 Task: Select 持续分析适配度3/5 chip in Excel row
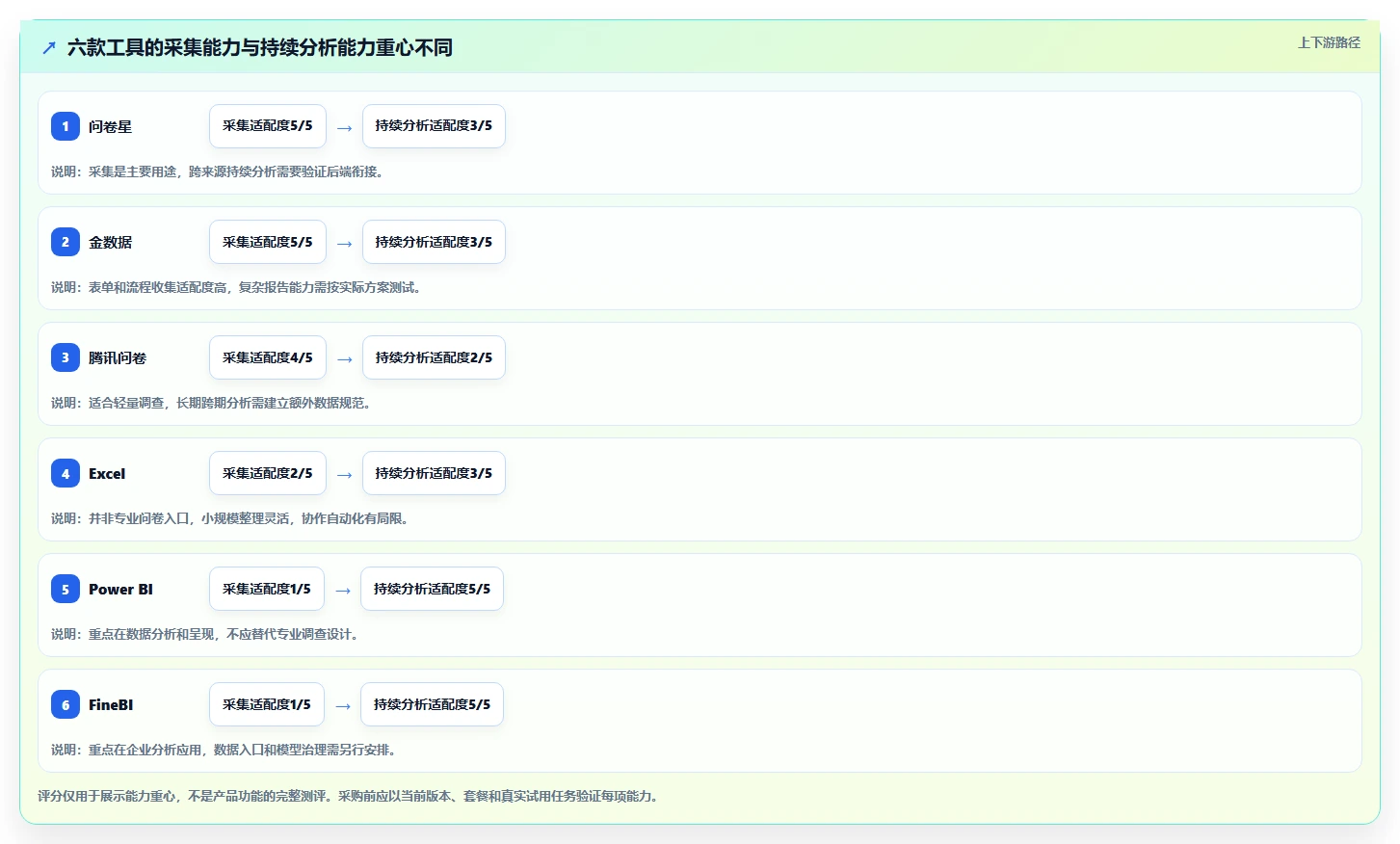coord(434,473)
